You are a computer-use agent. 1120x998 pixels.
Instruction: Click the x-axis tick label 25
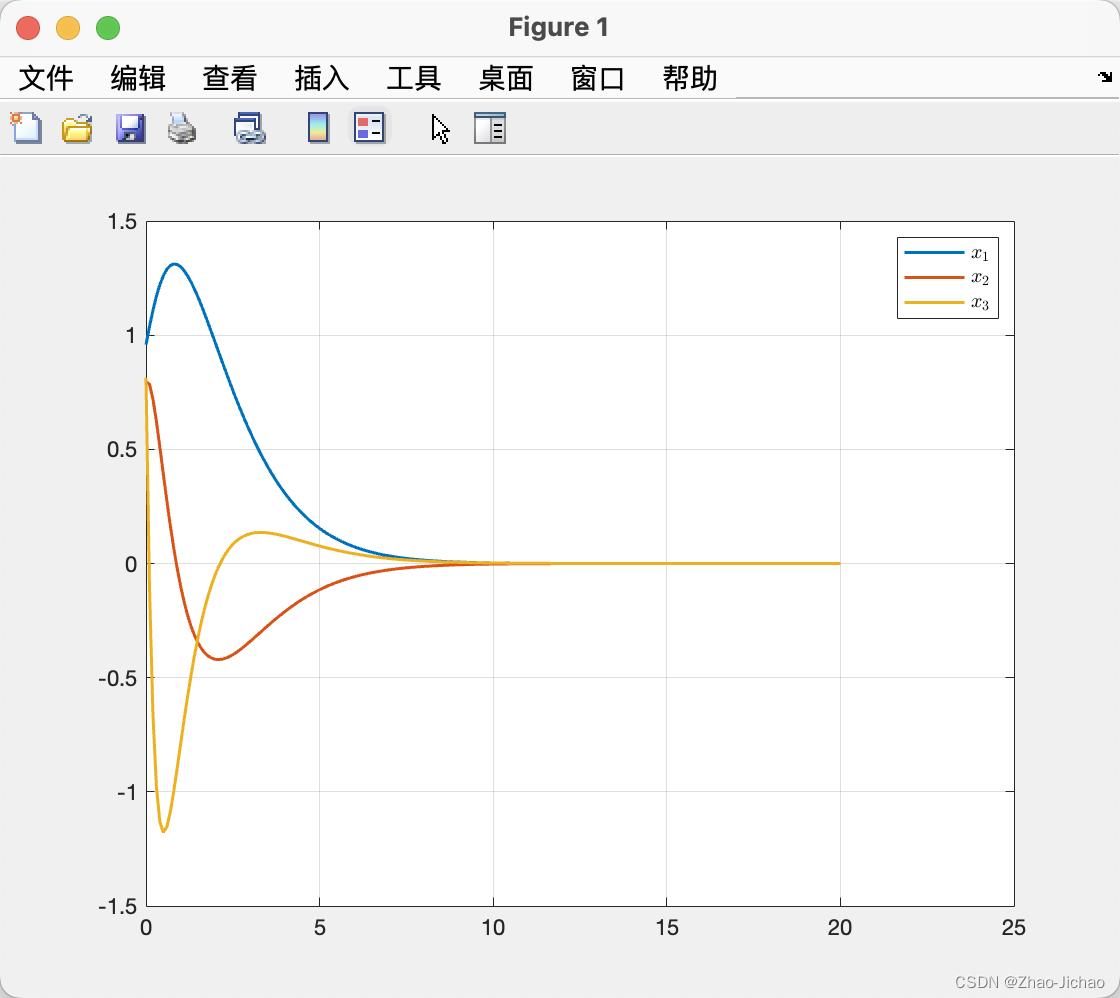[x=1014, y=927]
